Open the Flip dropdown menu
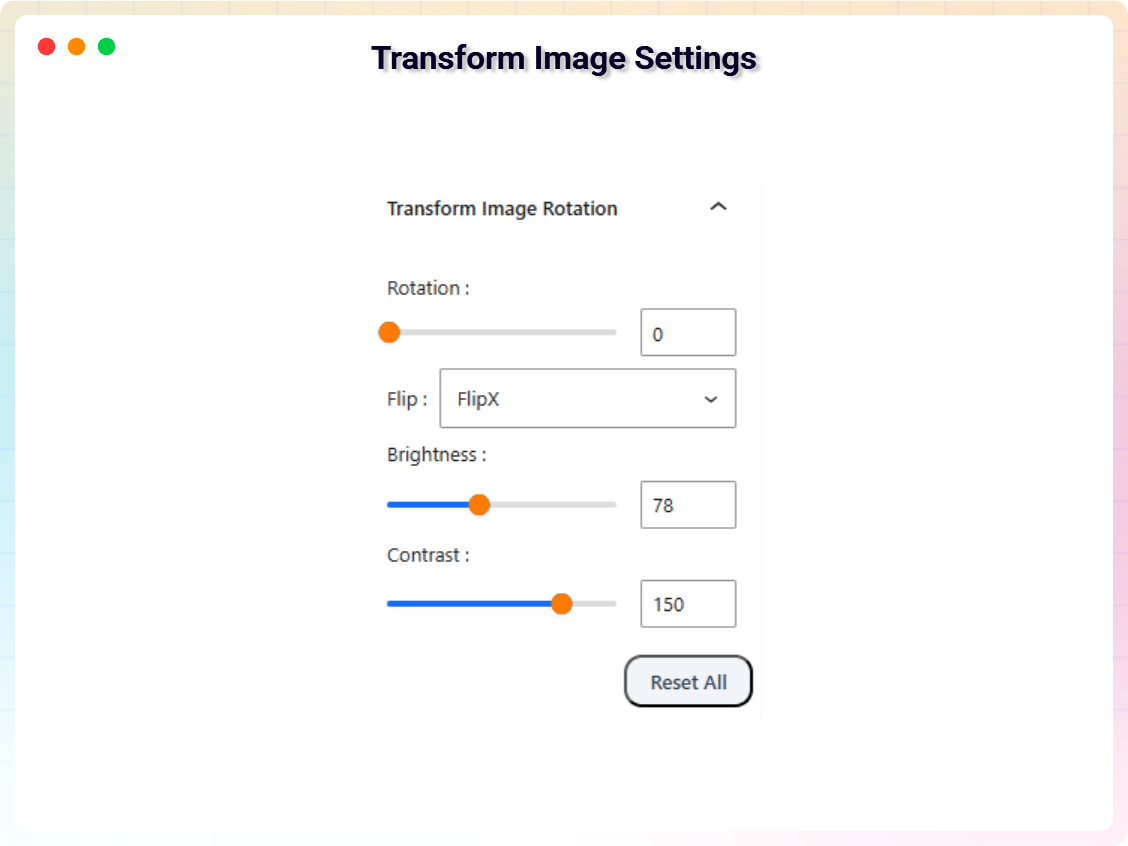This screenshot has height=846, width=1128. tap(588, 398)
